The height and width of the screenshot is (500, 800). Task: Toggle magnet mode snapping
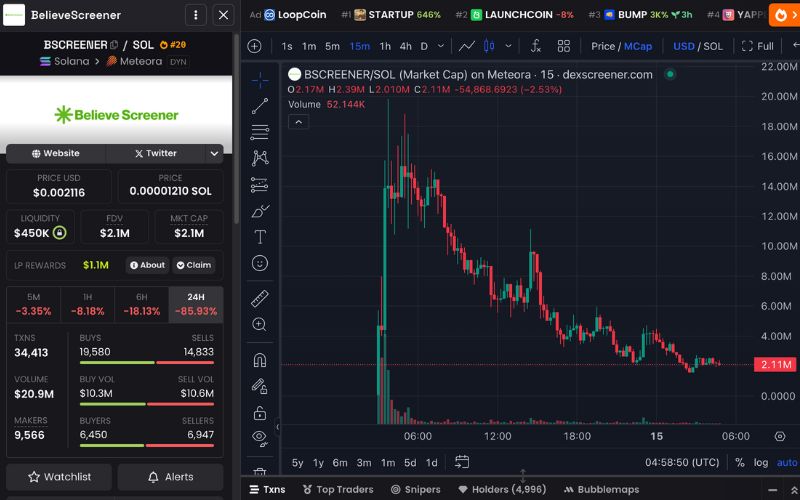tap(260, 360)
